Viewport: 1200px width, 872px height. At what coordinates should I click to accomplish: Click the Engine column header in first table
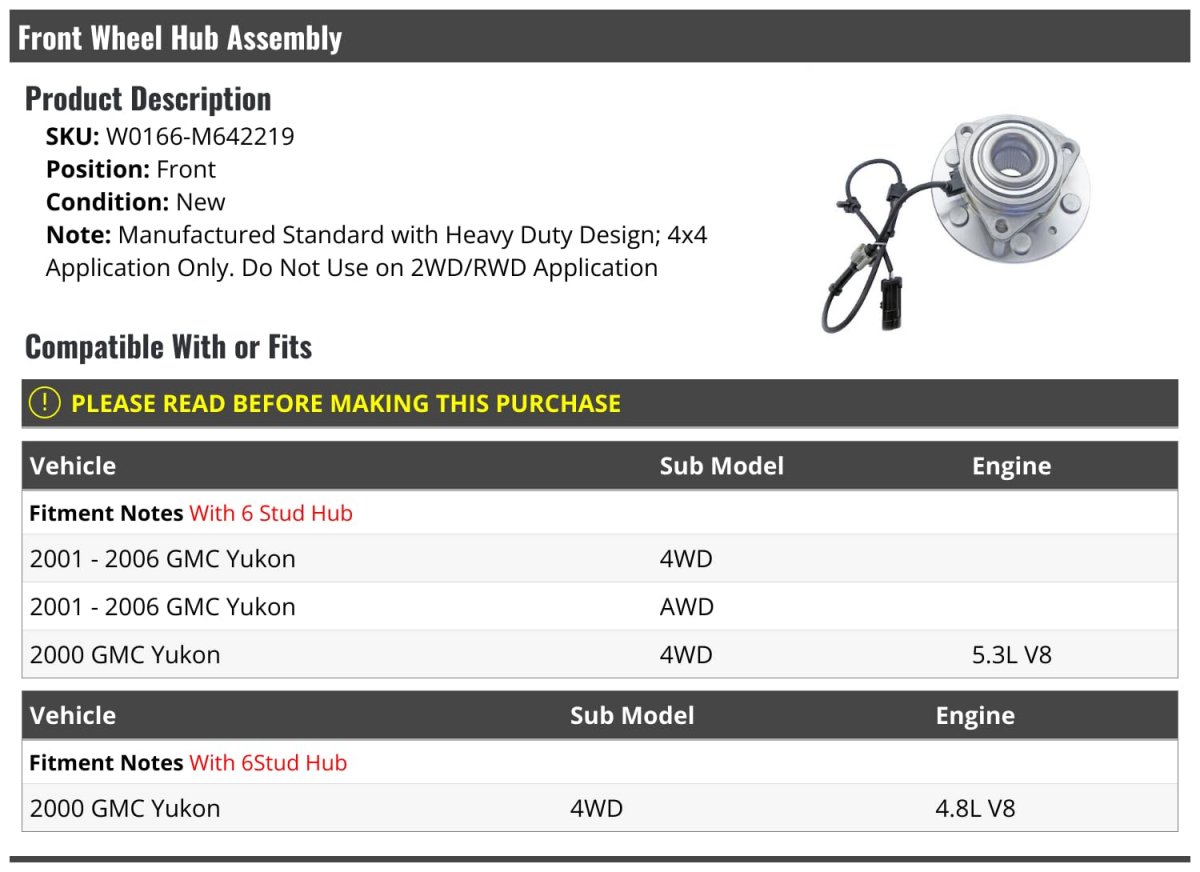tap(1011, 466)
